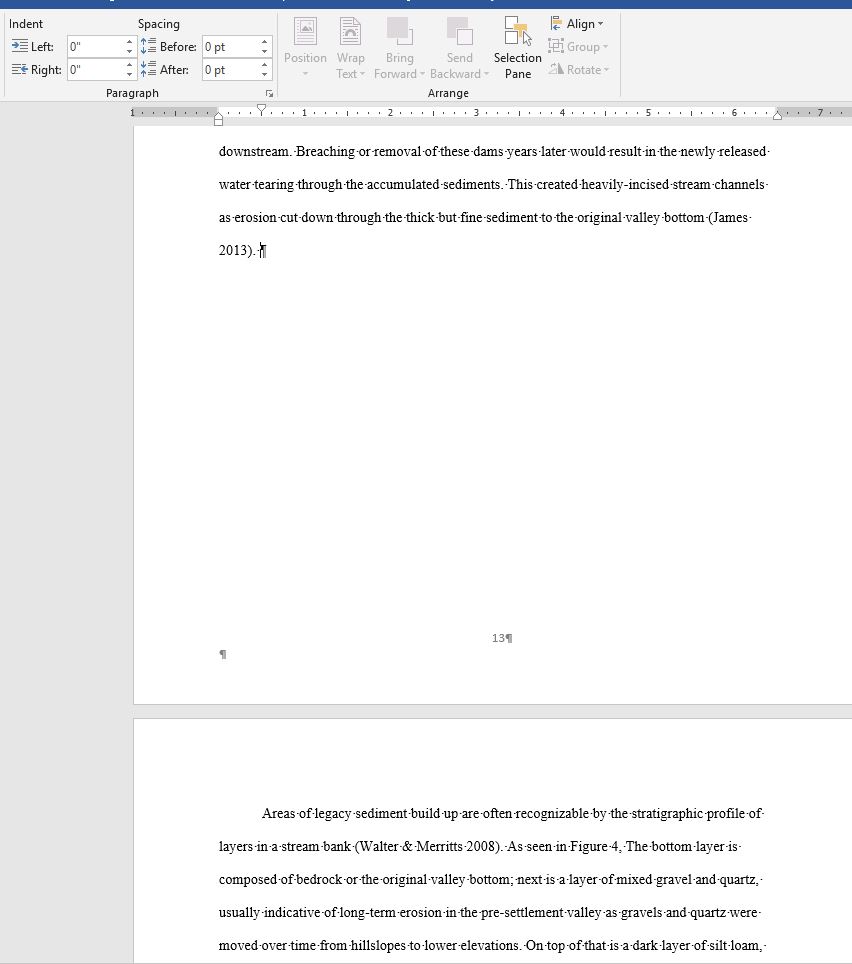Decrease the After spacing stepper
Image resolution: width=852 pixels, height=964 pixels.
(263, 74)
